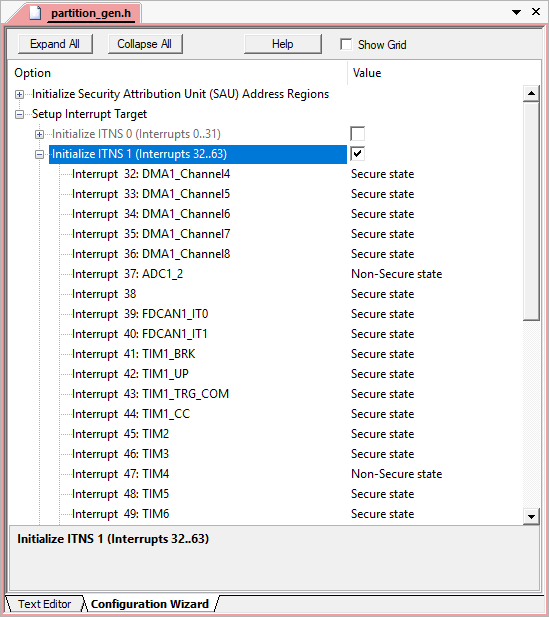Screen dimensions: 549x617
Task: Collapse the Setup Interrupt Target node
Action: [19, 115]
